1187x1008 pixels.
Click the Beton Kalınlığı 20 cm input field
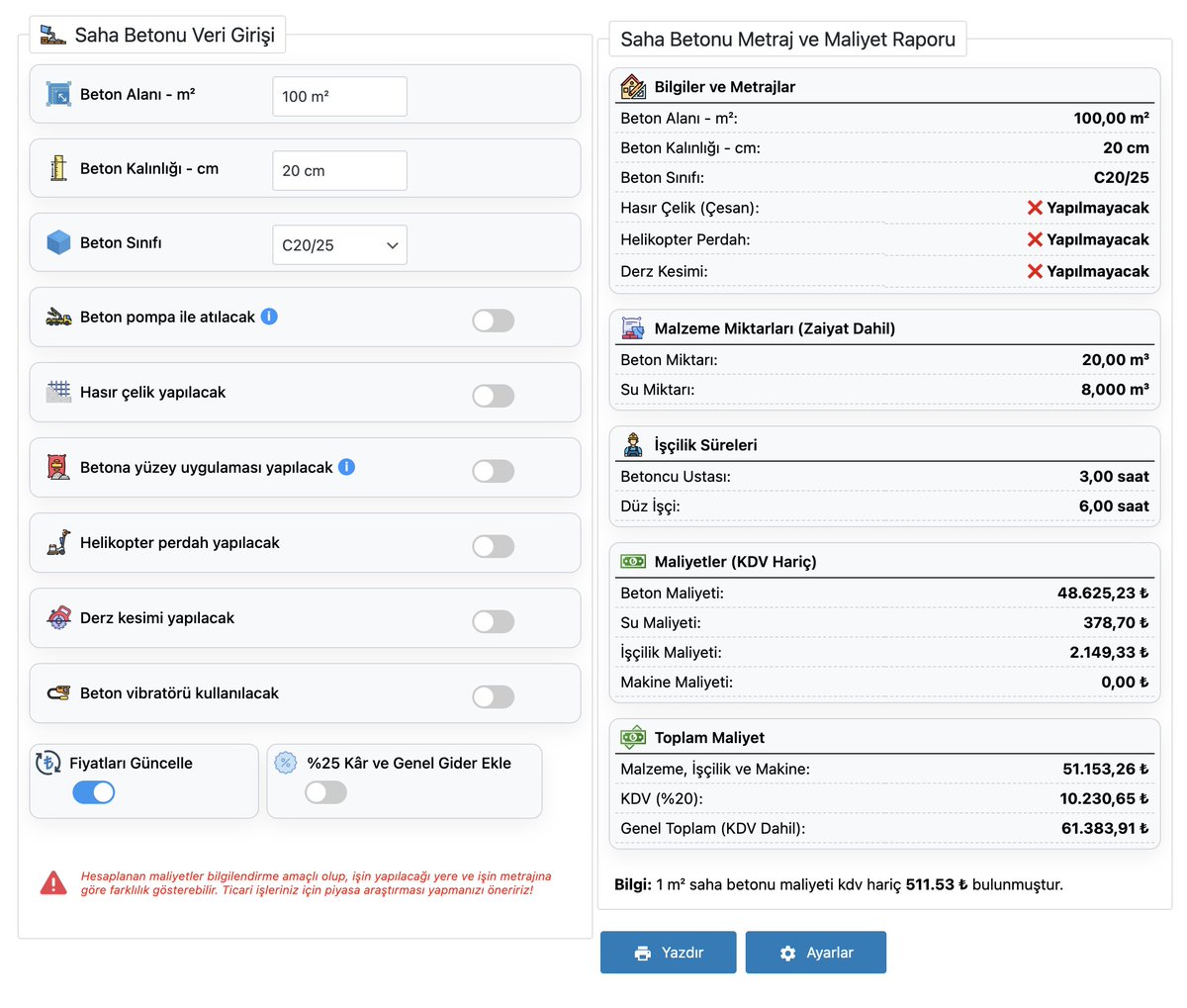point(339,170)
